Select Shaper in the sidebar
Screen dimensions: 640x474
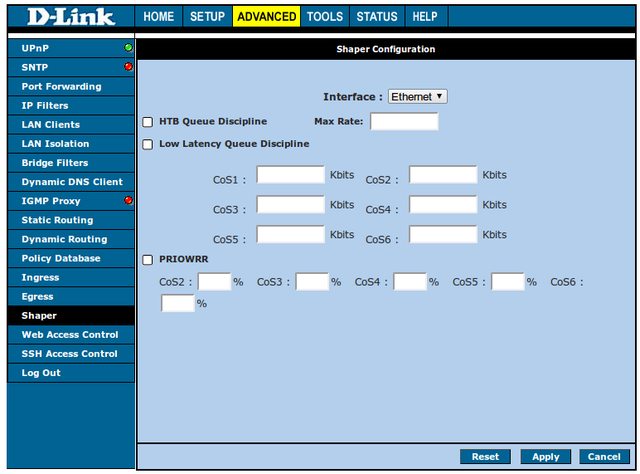click(71, 316)
